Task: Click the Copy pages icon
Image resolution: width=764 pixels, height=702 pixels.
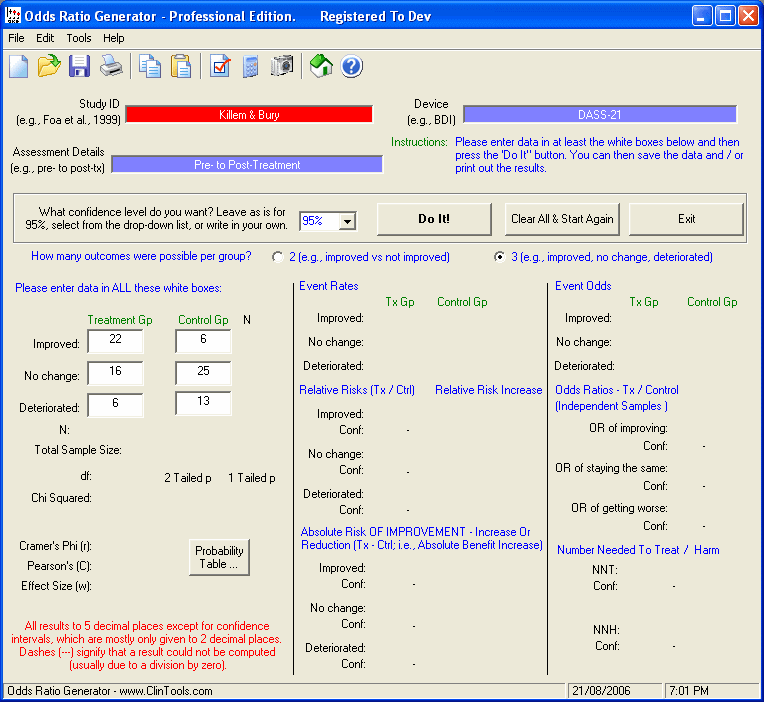Action: point(150,67)
